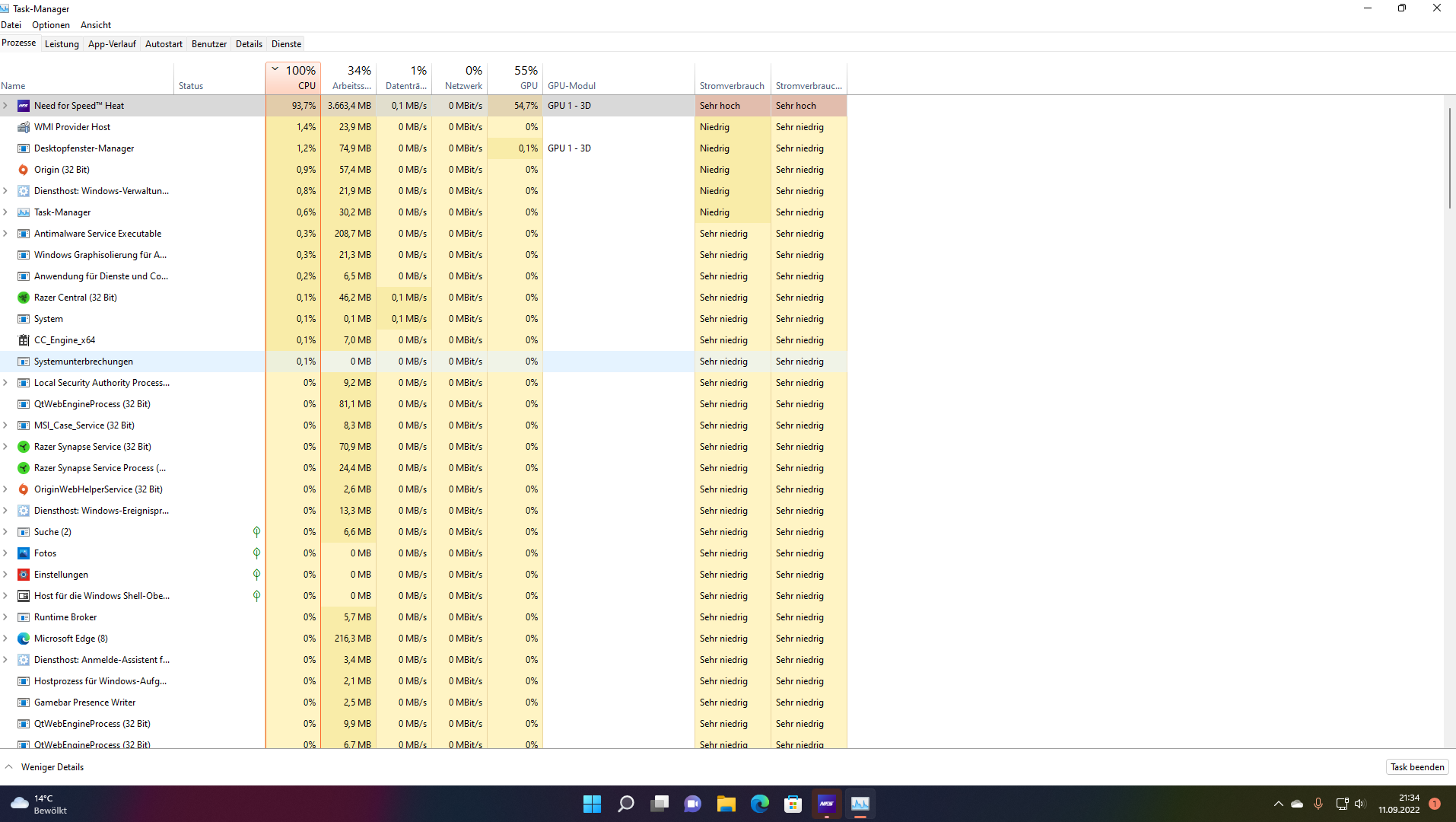Click the Task-Manager process row icon
The width and height of the screenshot is (1456, 822).
[x=24, y=212]
